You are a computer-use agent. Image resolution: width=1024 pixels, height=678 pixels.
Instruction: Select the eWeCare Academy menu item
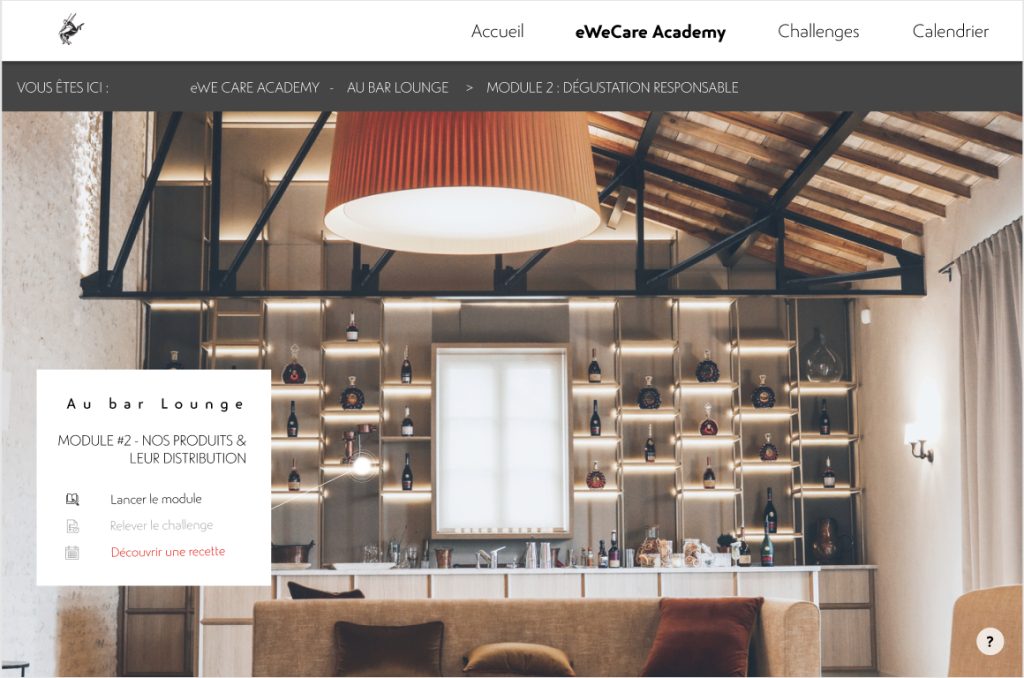(x=650, y=32)
